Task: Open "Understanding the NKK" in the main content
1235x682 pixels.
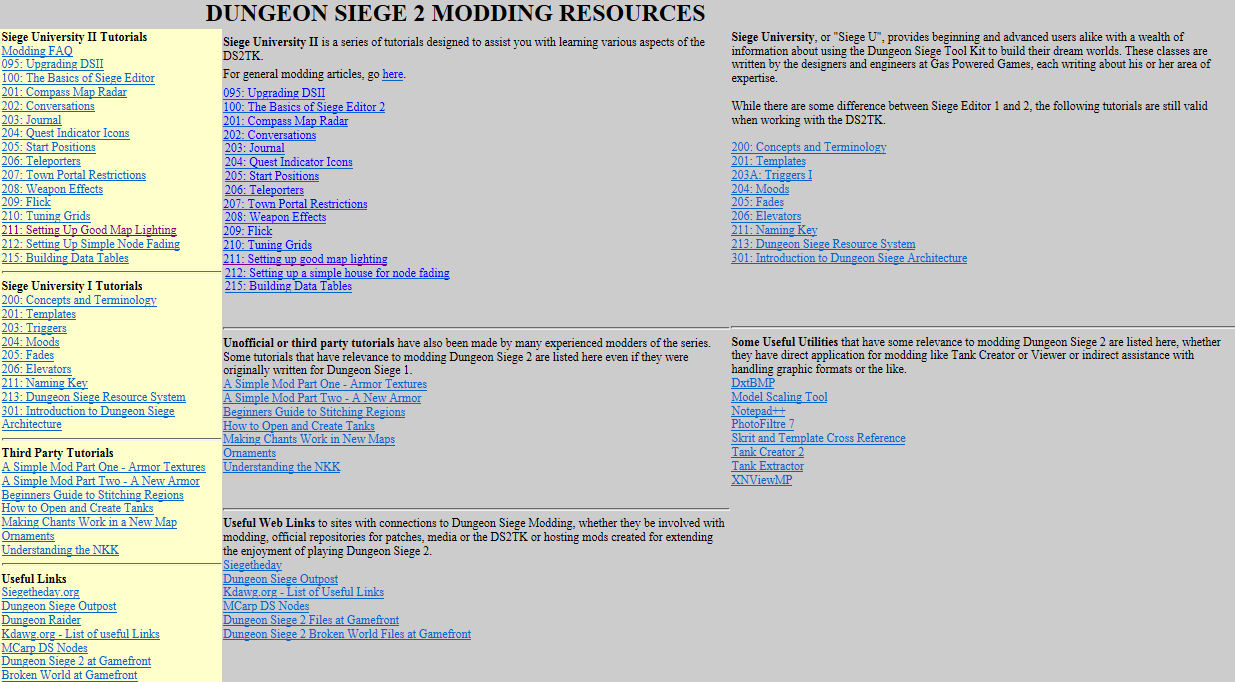Action: 281,467
